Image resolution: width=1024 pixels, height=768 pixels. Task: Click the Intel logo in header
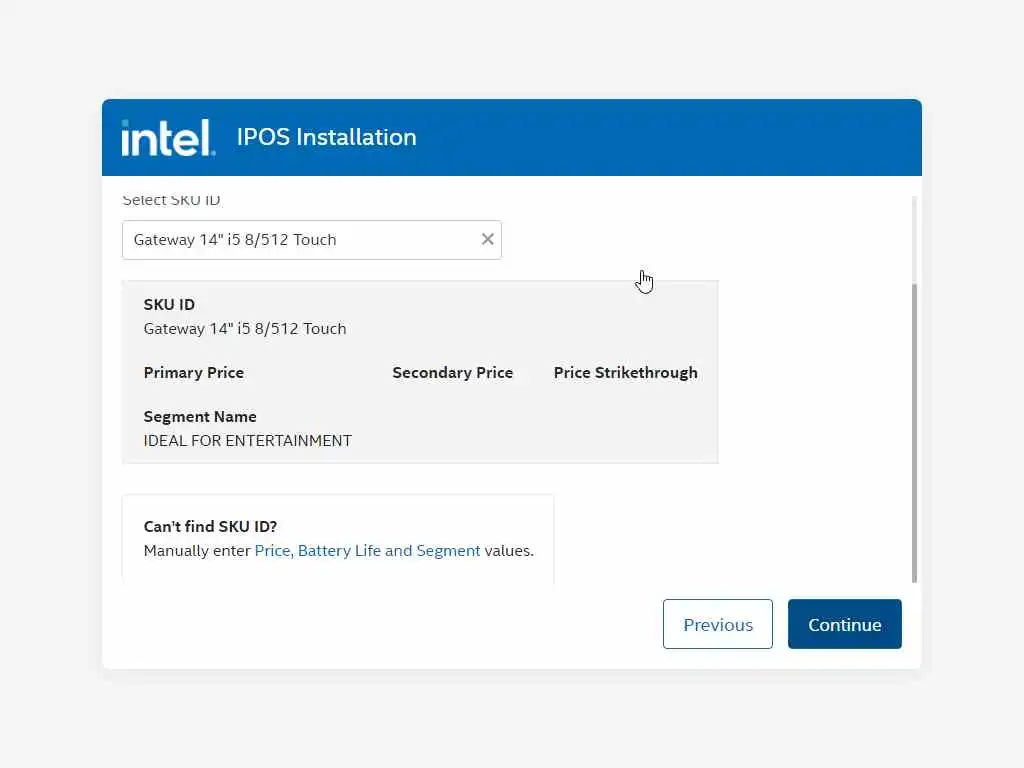[168, 138]
